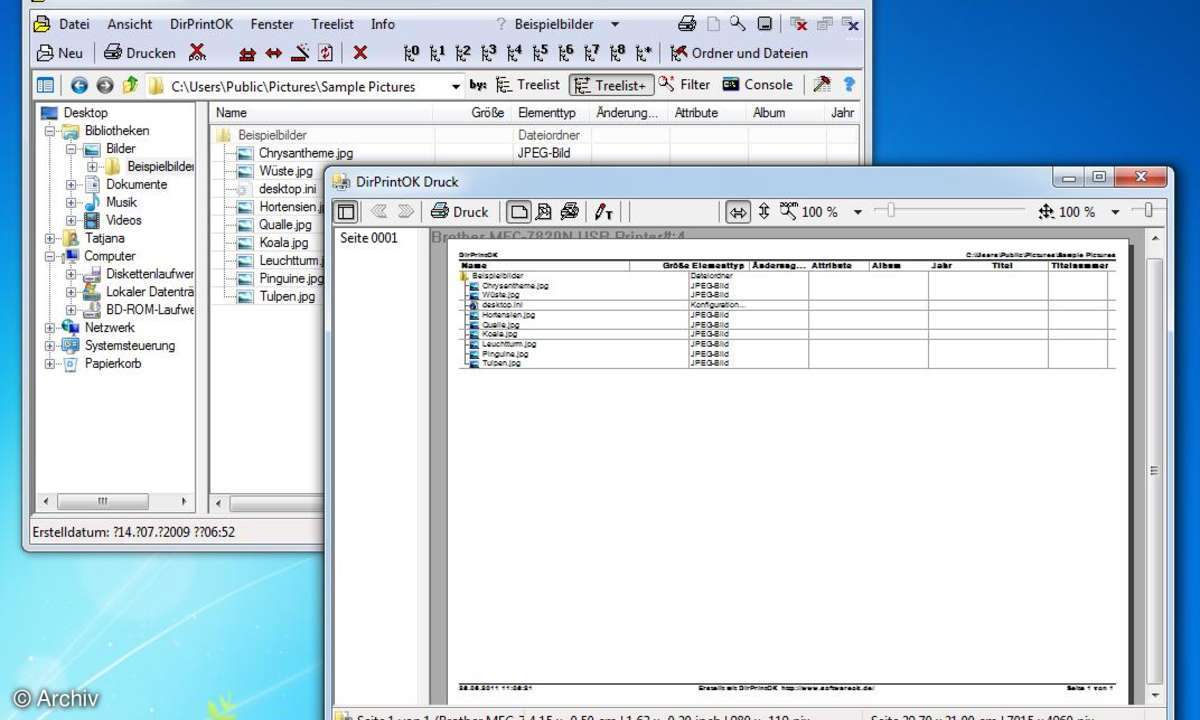The height and width of the screenshot is (720, 1200).
Task: Toggle fit-to-height icon in Druck toolbar
Action: click(x=764, y=211)
